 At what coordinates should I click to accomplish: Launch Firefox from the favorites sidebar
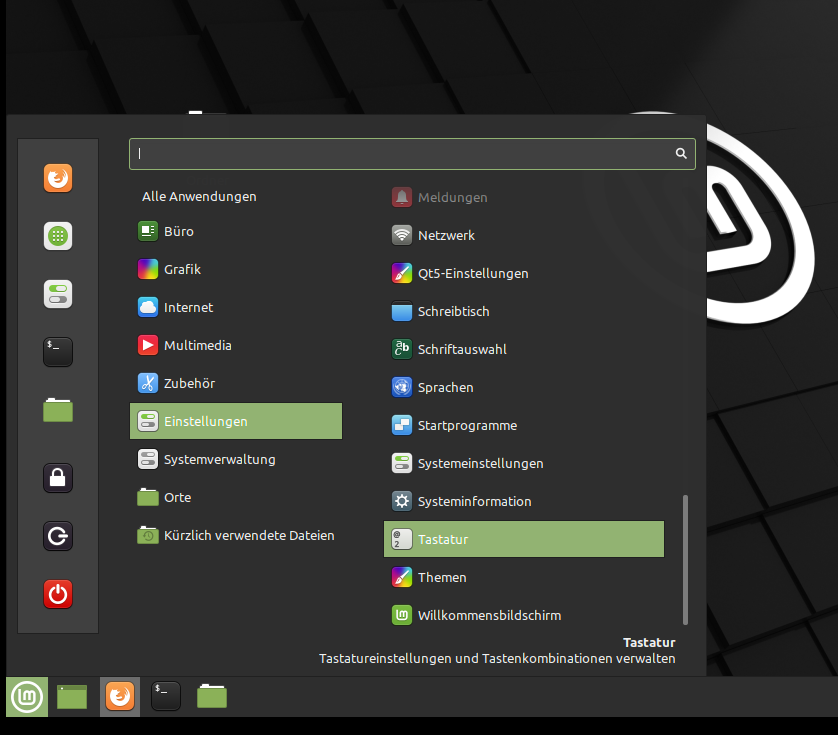[58, 178]
